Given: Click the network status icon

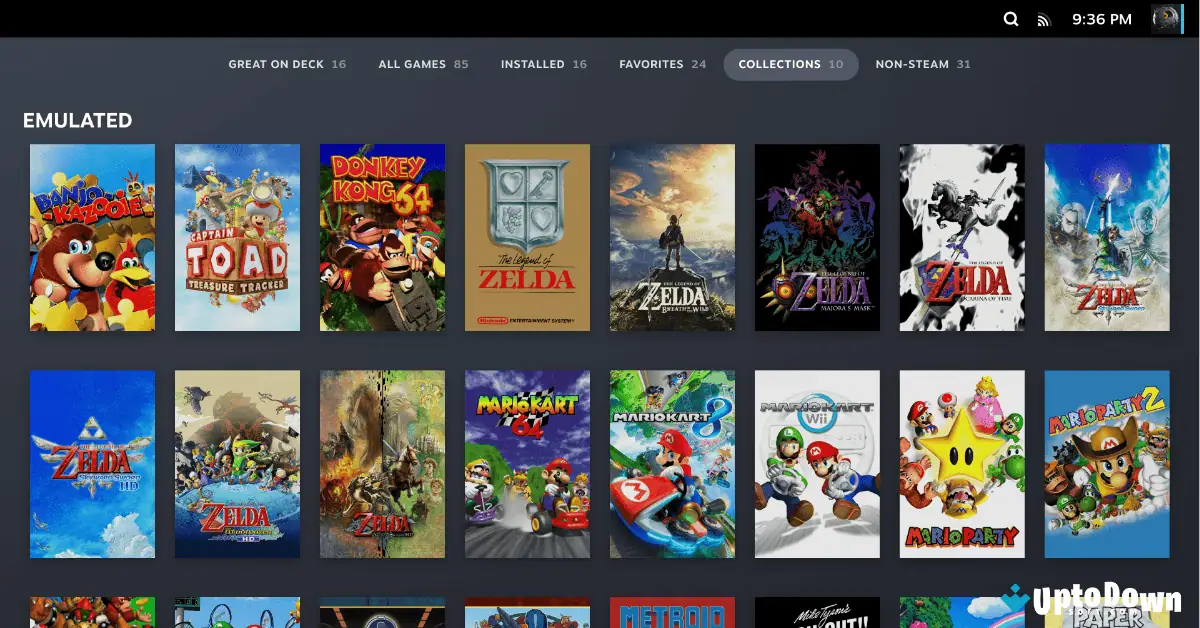Looking at the screenshot, I should 1046,18.
